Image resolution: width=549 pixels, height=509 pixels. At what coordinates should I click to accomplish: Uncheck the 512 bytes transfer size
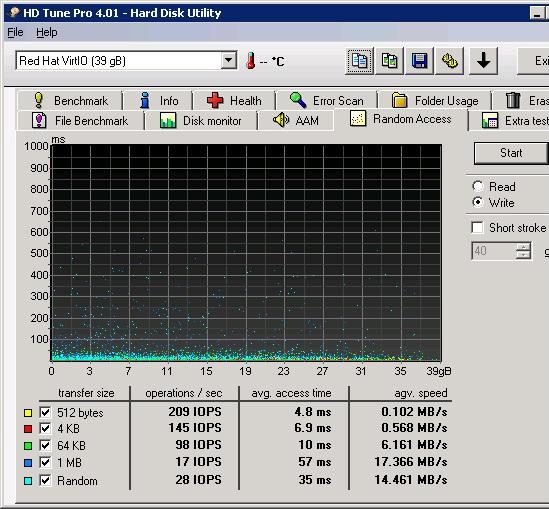click(45, 412)
